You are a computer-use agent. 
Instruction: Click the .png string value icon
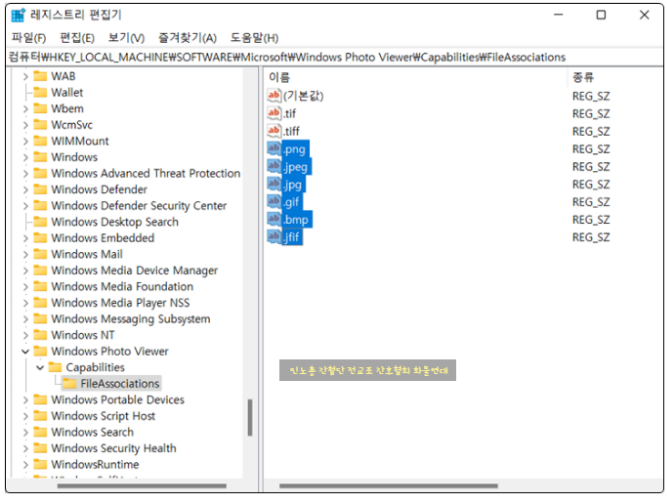click(274, 148)
